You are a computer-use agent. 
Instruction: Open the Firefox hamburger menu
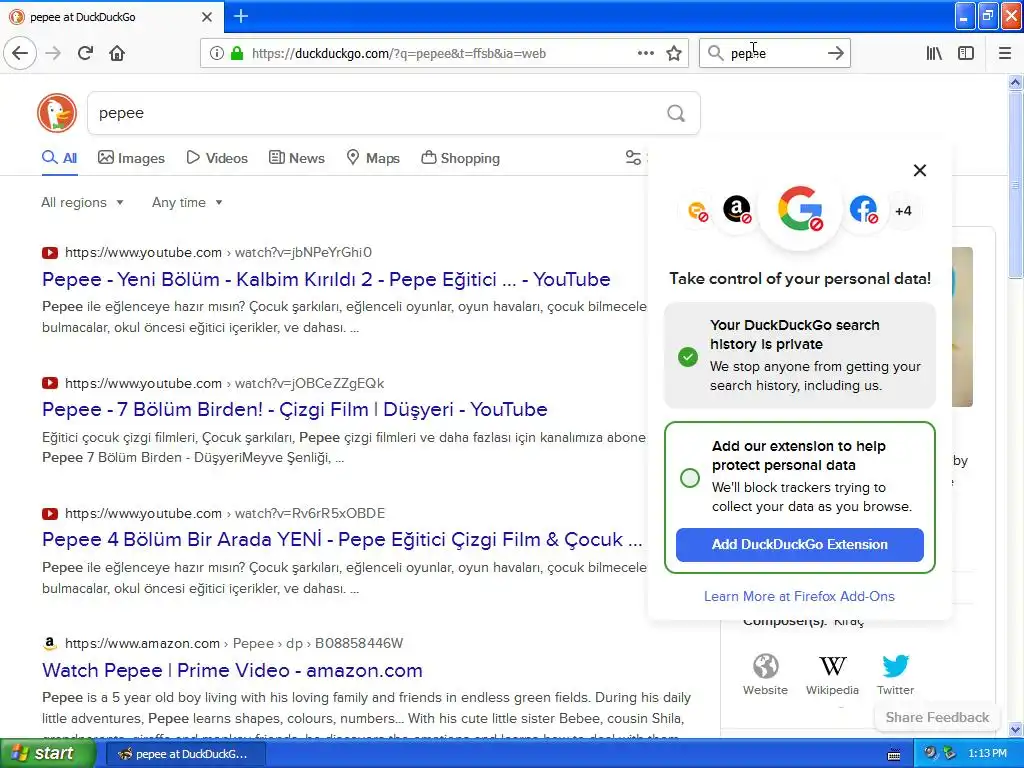pyautogui.click(x=1004, y=53)
